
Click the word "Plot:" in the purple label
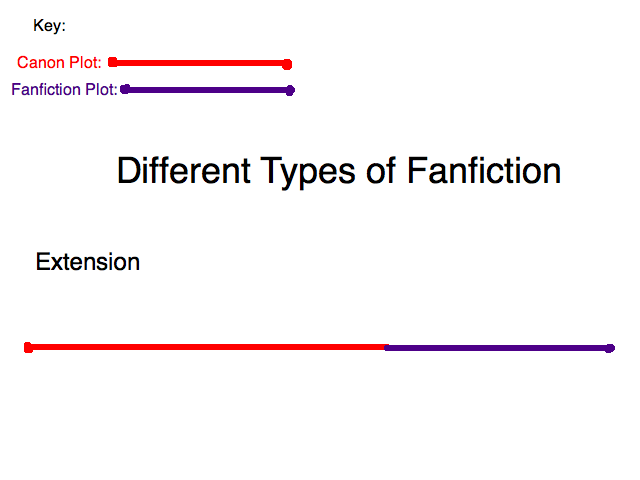[x=101, y=90]
